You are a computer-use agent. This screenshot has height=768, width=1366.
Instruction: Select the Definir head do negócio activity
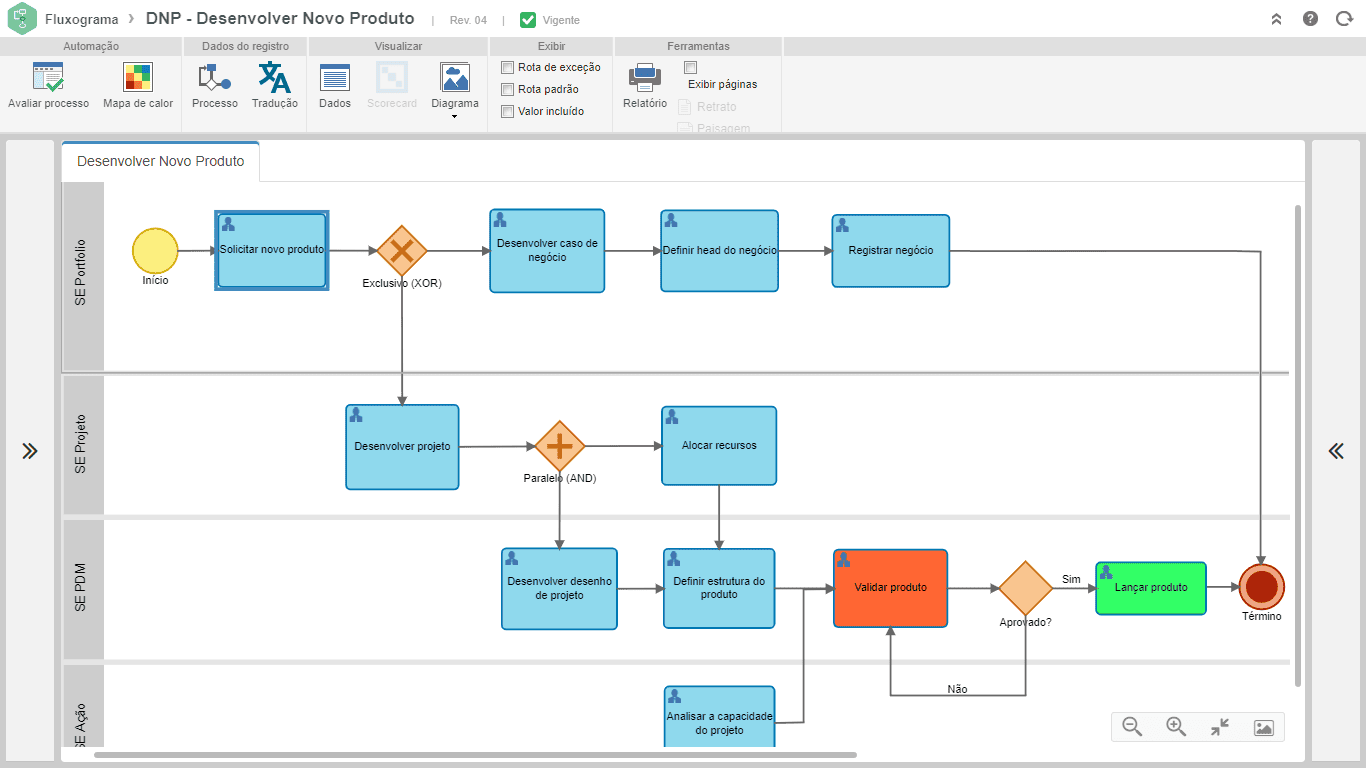719,250
